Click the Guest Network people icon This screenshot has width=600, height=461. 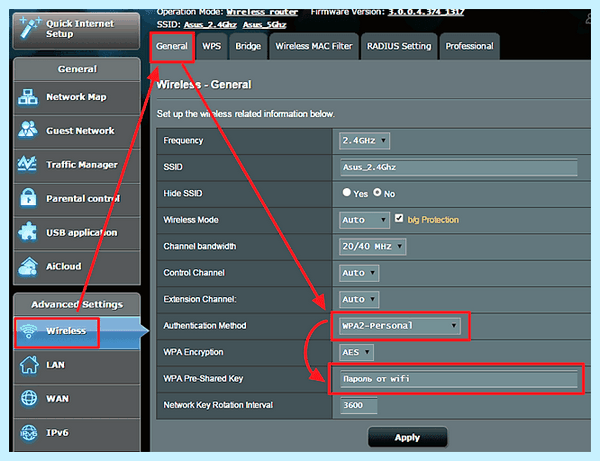pyautogui.click(x=28, y=130)
